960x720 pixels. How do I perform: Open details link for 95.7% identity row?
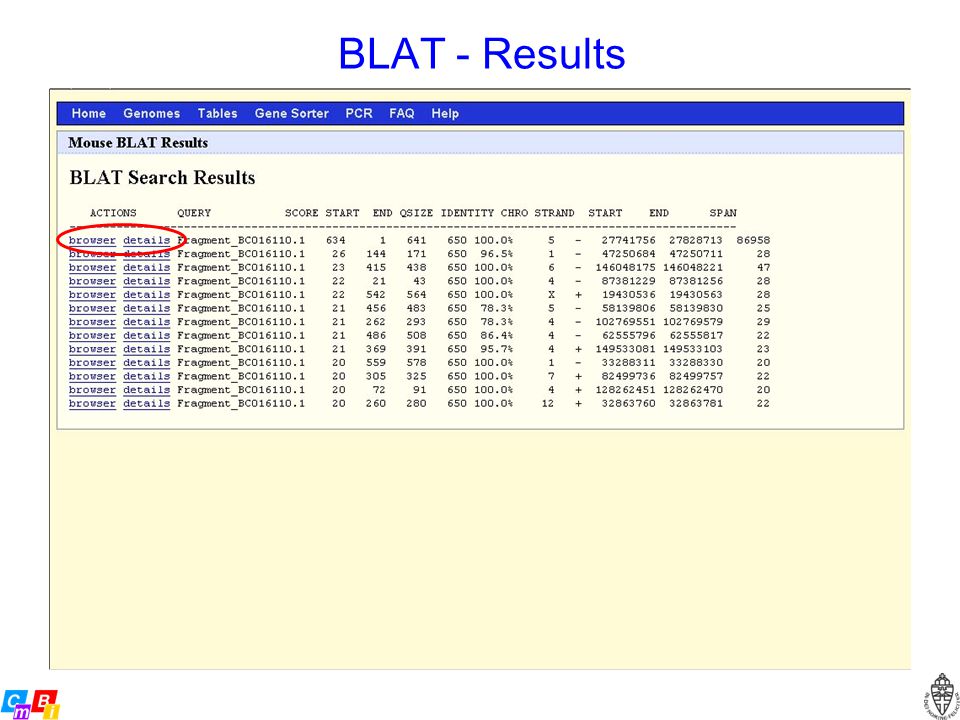pyautogui.click(x=146, y=349)
